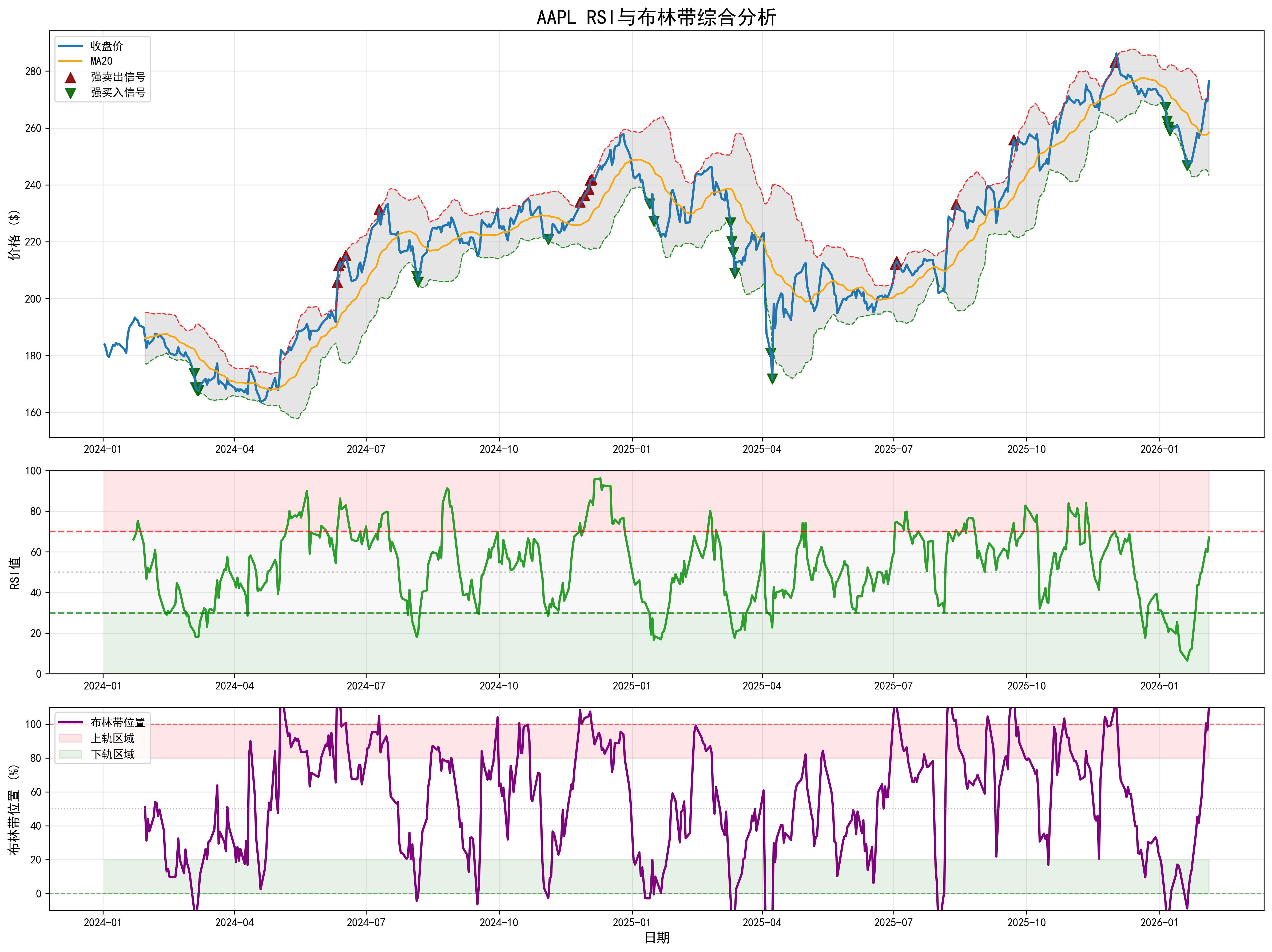This screenshot has width=1272, height=952.
Task: Click the 布林带位置 purple line legend entry
Action: pyautogui.click(x=70, y=723)
